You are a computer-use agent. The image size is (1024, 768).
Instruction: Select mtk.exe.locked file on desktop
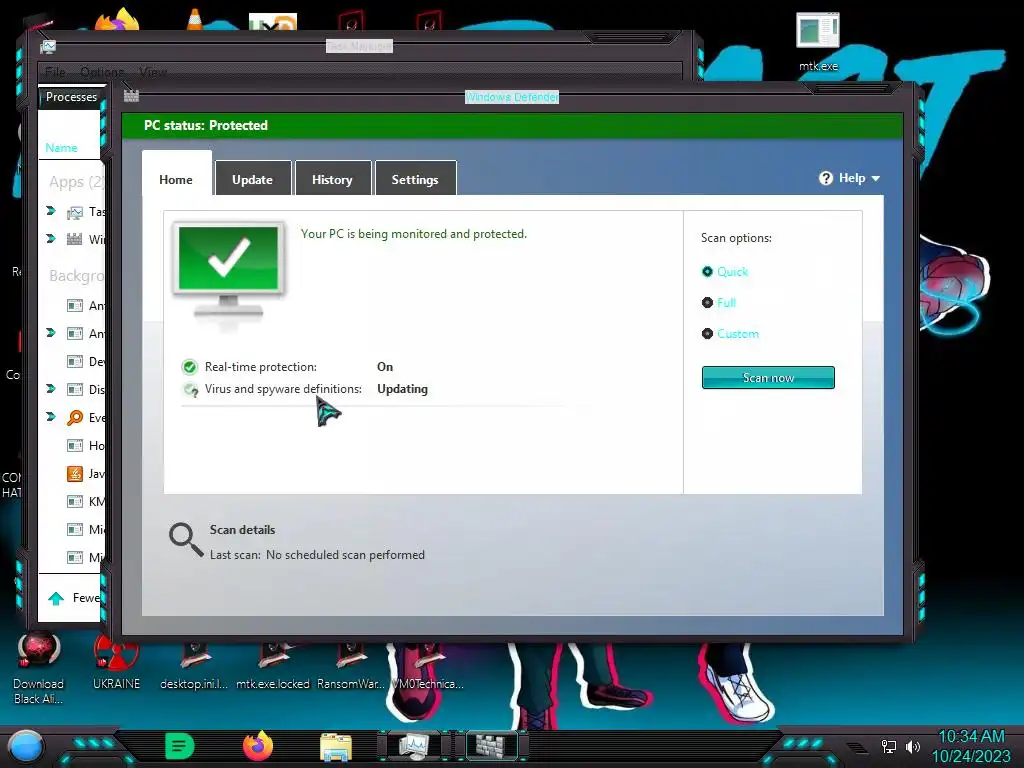273,666
